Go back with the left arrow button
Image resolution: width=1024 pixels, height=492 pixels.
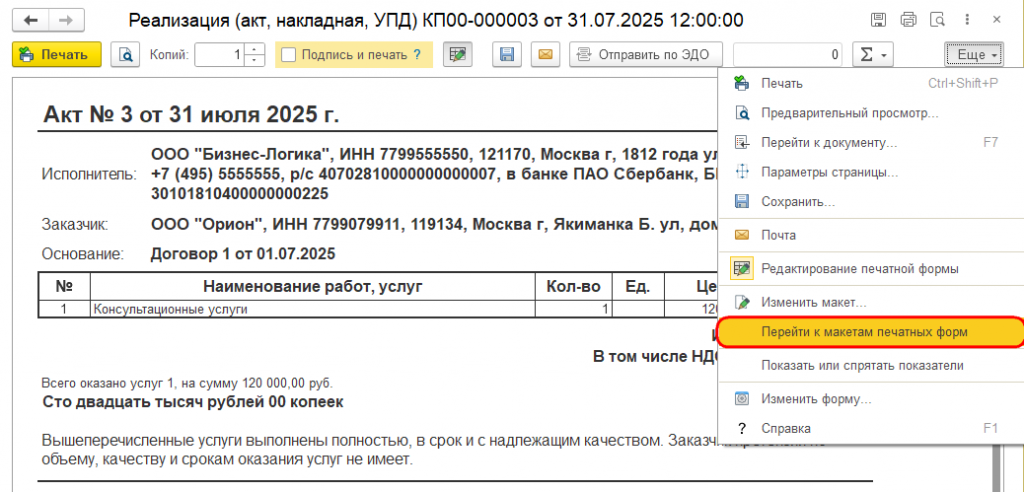point(31,20)
